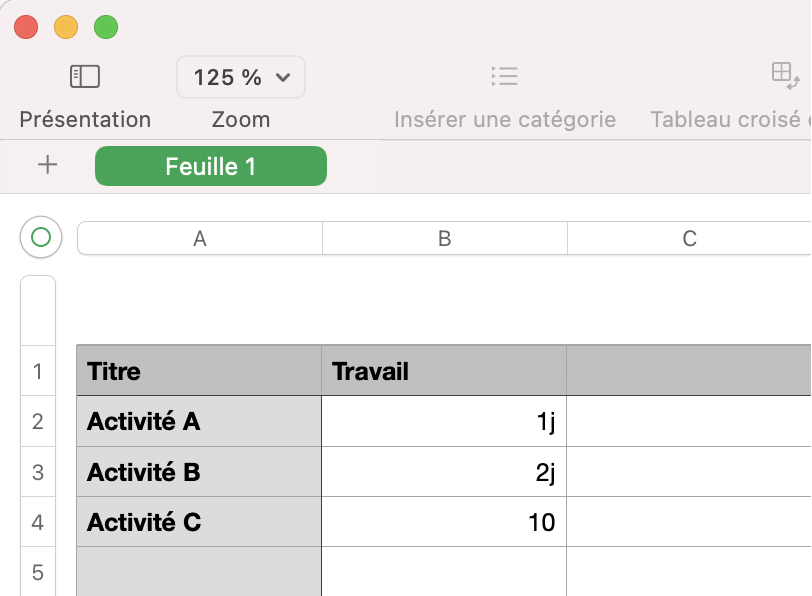The image size is (812, 596).
Task: Click the Activité B cell
Action: [199, 471]
